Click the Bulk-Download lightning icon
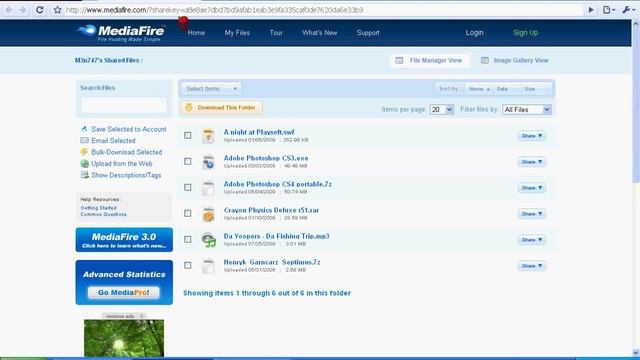 [x=84, y=152]
